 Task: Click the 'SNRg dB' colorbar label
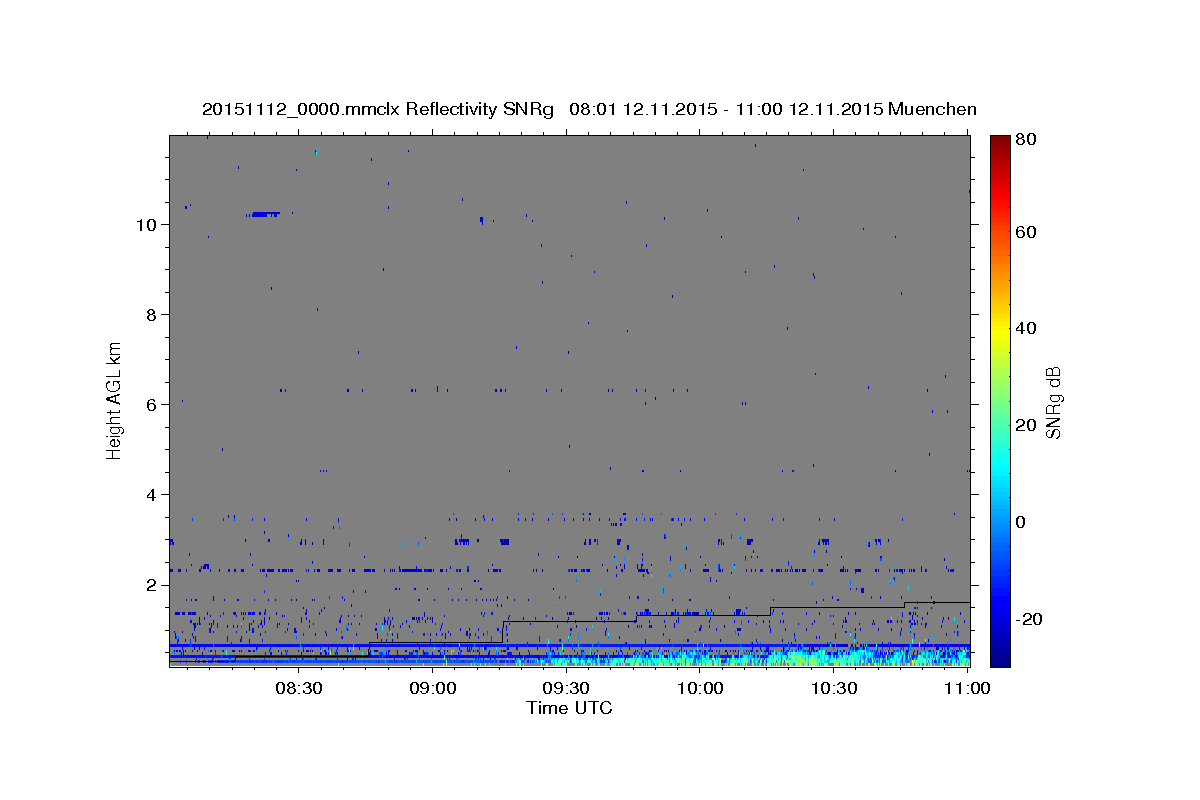coord(1053,403)
